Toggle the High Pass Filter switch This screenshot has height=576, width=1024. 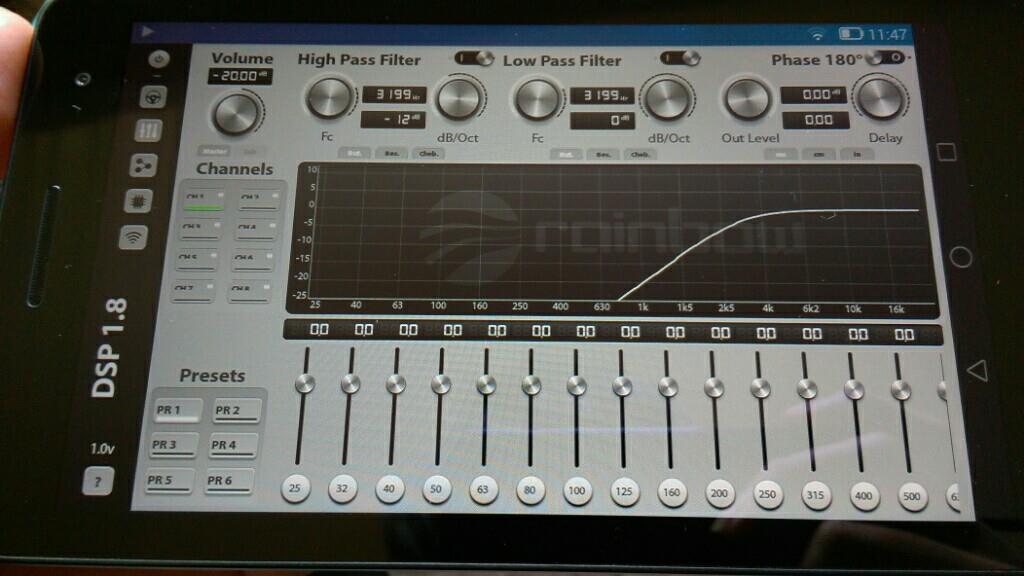(474, 58)
